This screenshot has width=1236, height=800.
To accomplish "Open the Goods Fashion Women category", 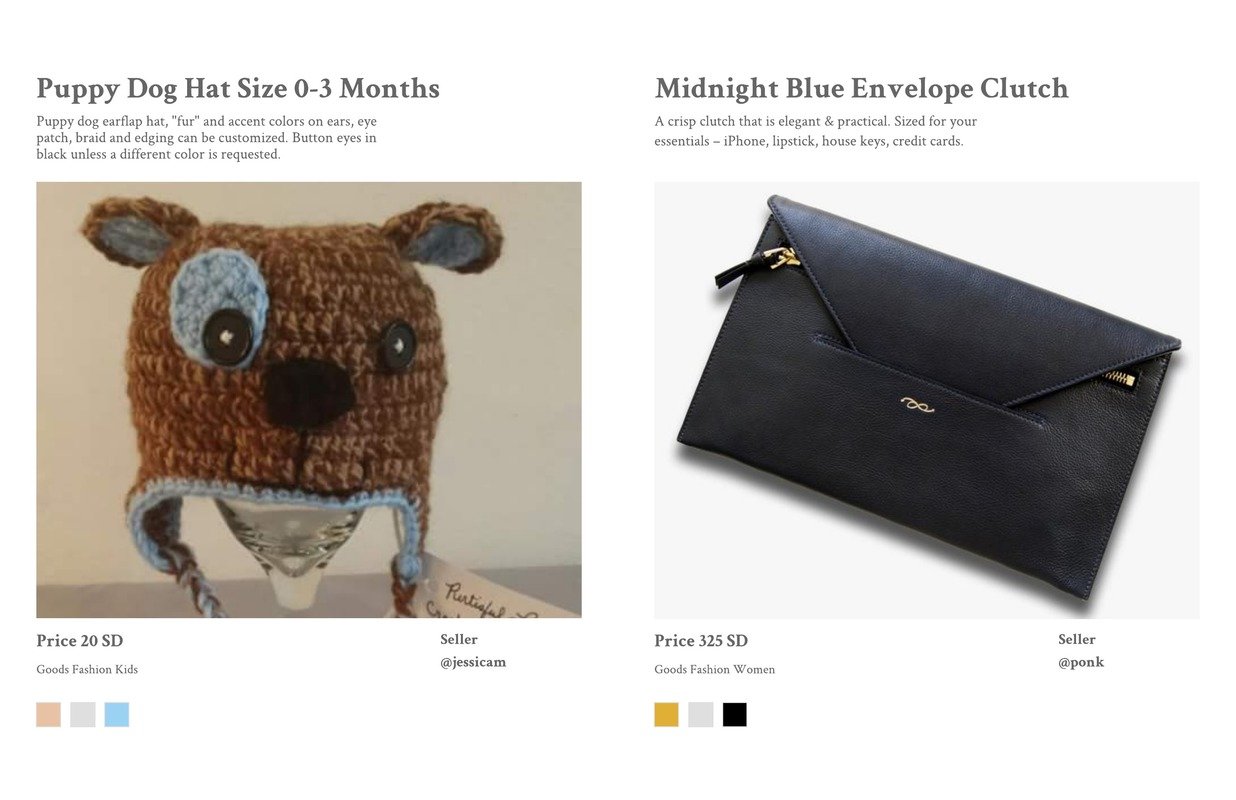I will coord(715,670).
